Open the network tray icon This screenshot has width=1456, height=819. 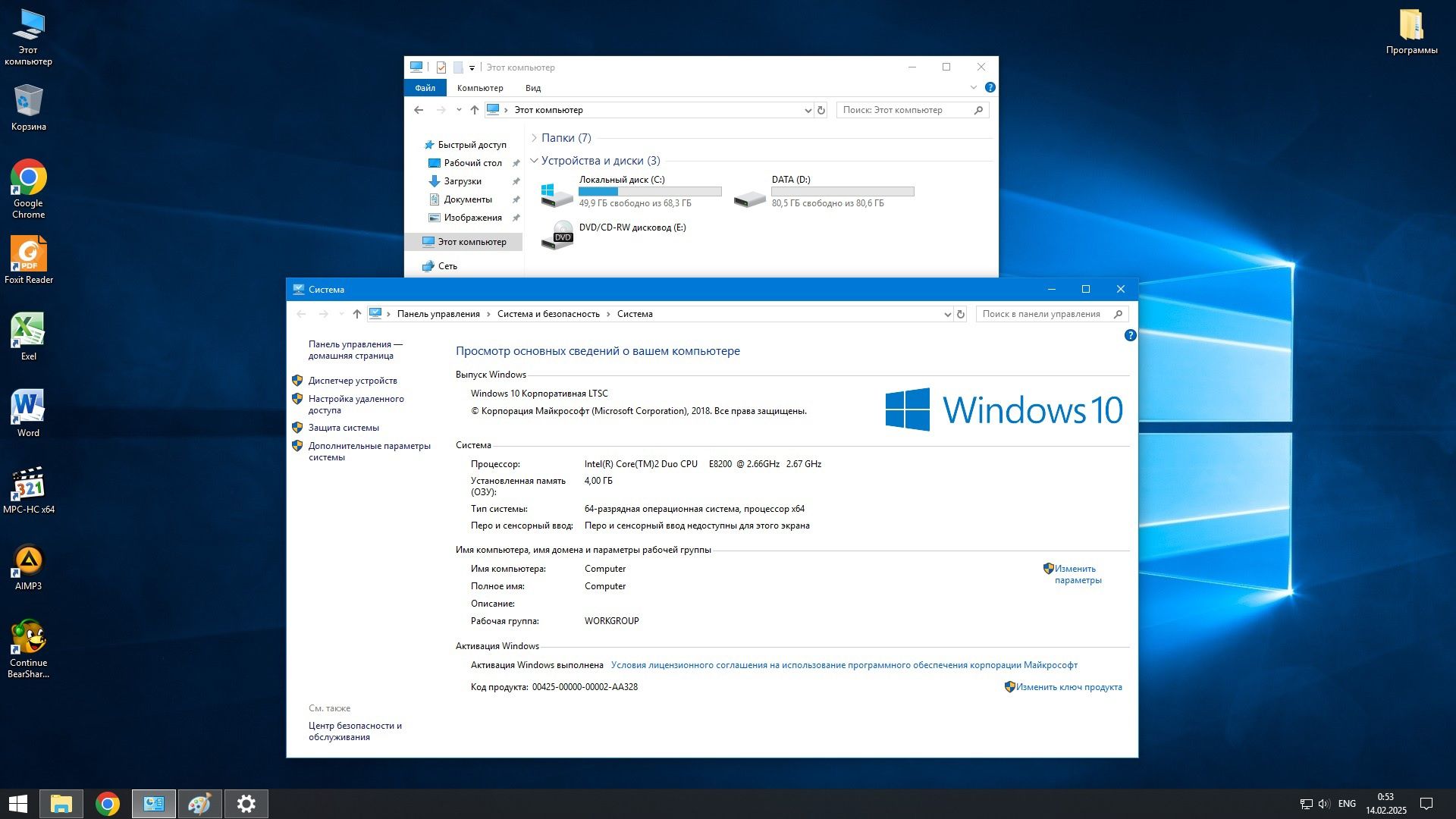pyautogui.click(x=1307, y=804)
